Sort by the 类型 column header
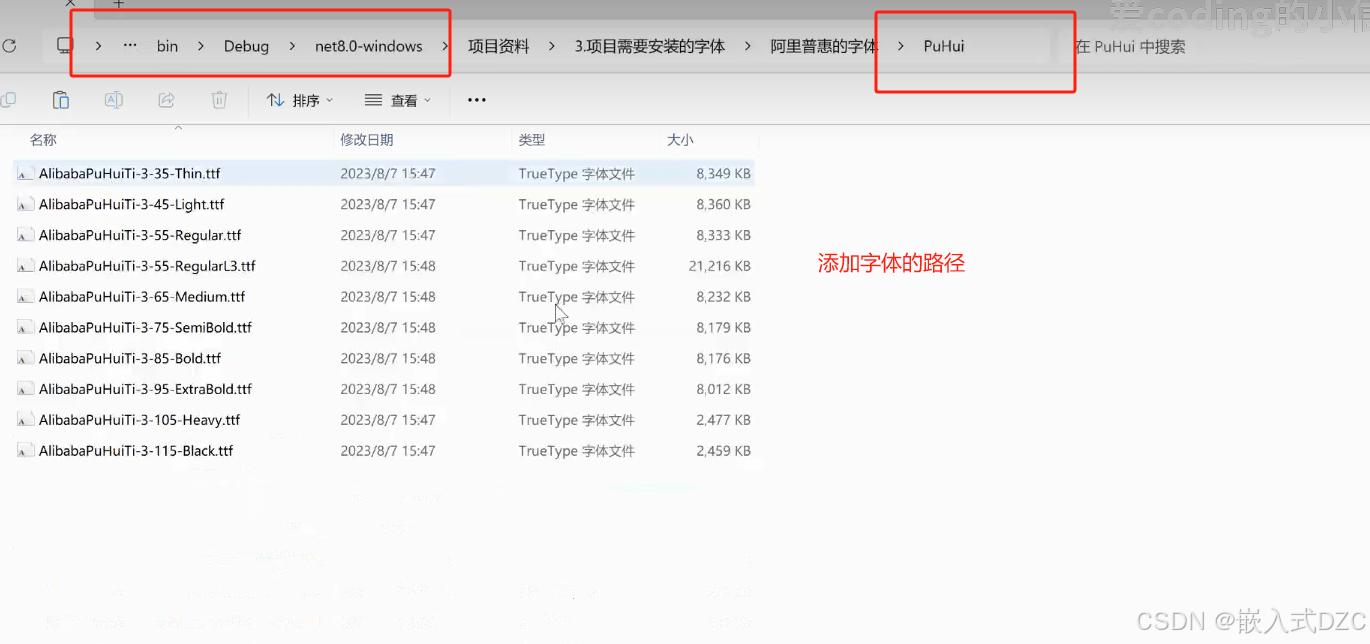The image size is (1370, 644). [532, 140]
